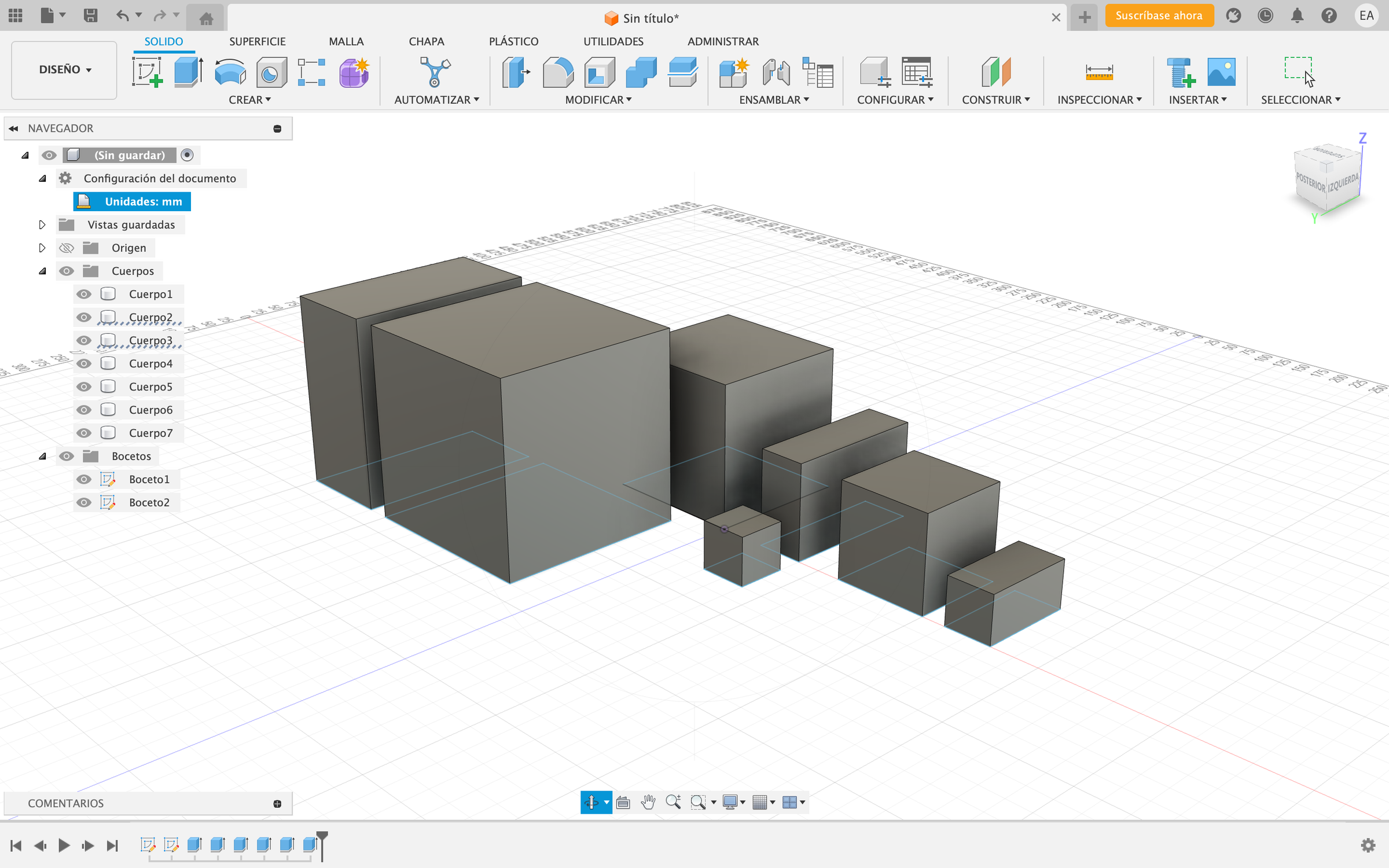Select the Joint tool
This screenshot has width=1389, height=868.
click(776, 72)
